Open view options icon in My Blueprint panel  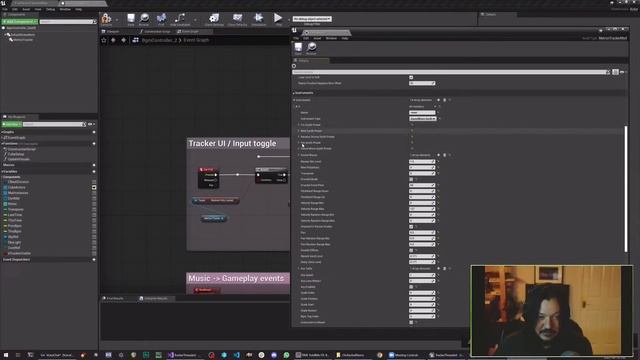pyautogui.click(x=91, y=124)
